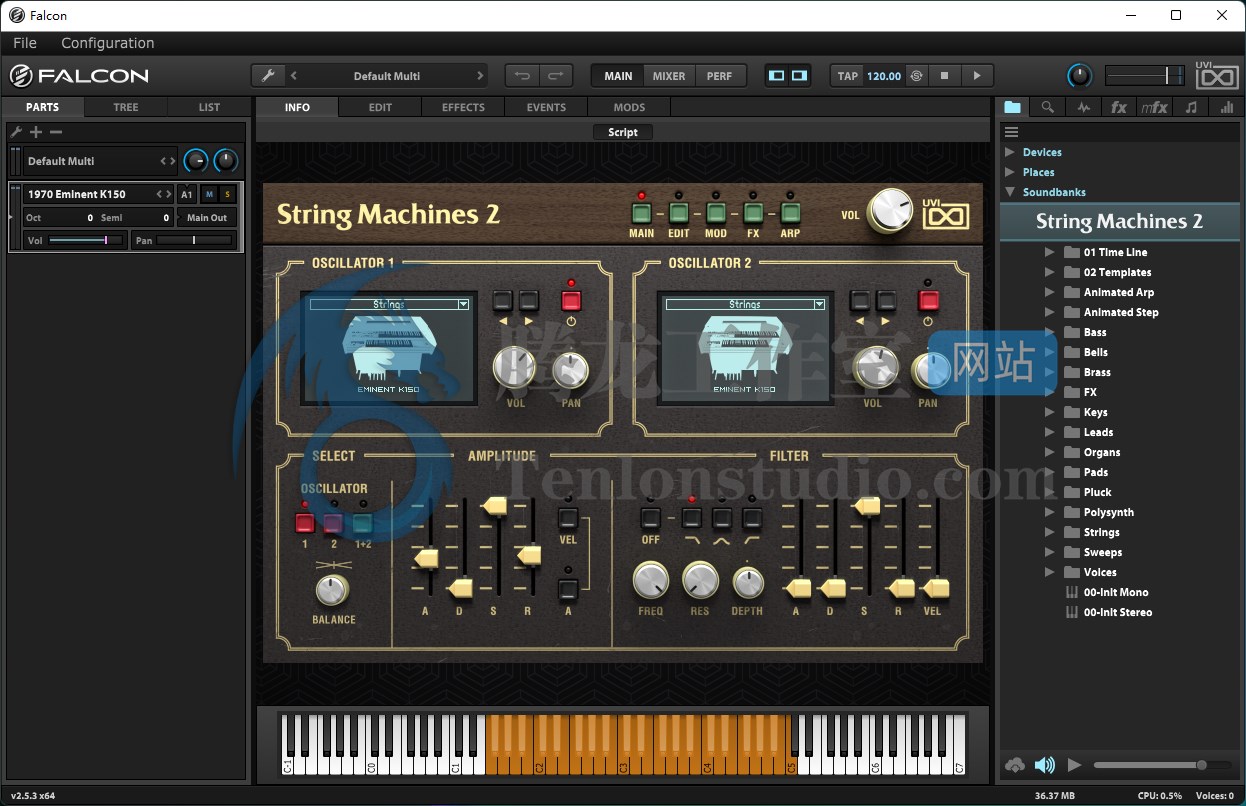Click the undo arrow in top toolbar
The height and width of the screenshot is (806, 1246).
click(x=522, y=76)
